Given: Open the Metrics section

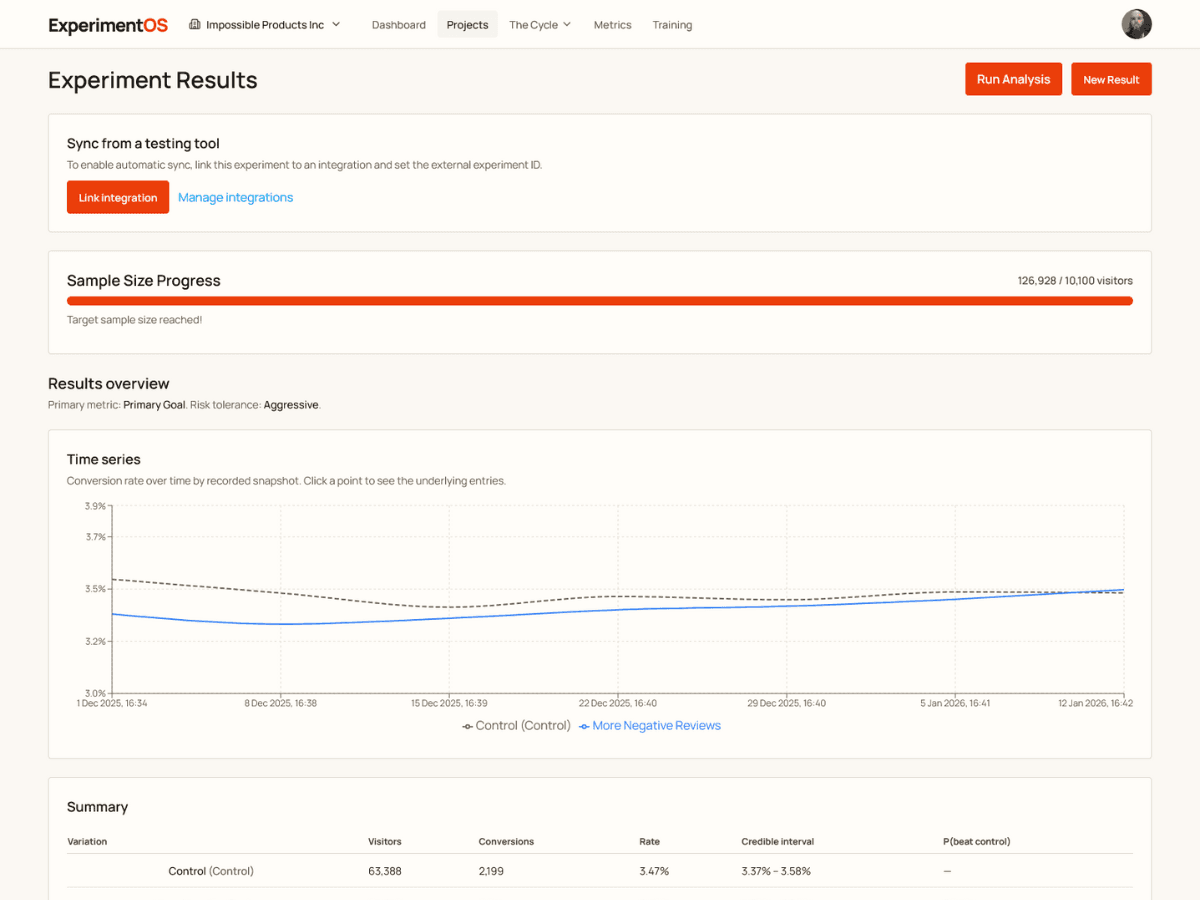Looking at the screenshot, I should pyautogui.click(x=612, y=24).
